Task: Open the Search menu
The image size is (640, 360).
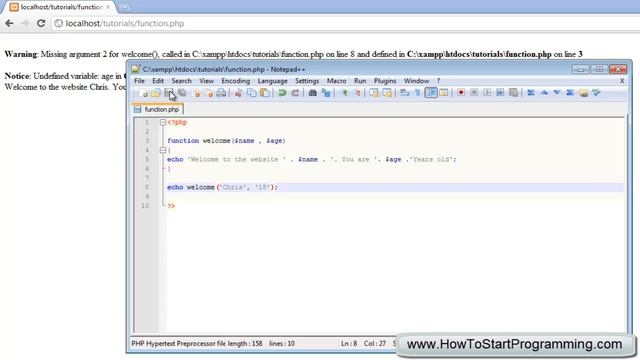Action: 181,81
